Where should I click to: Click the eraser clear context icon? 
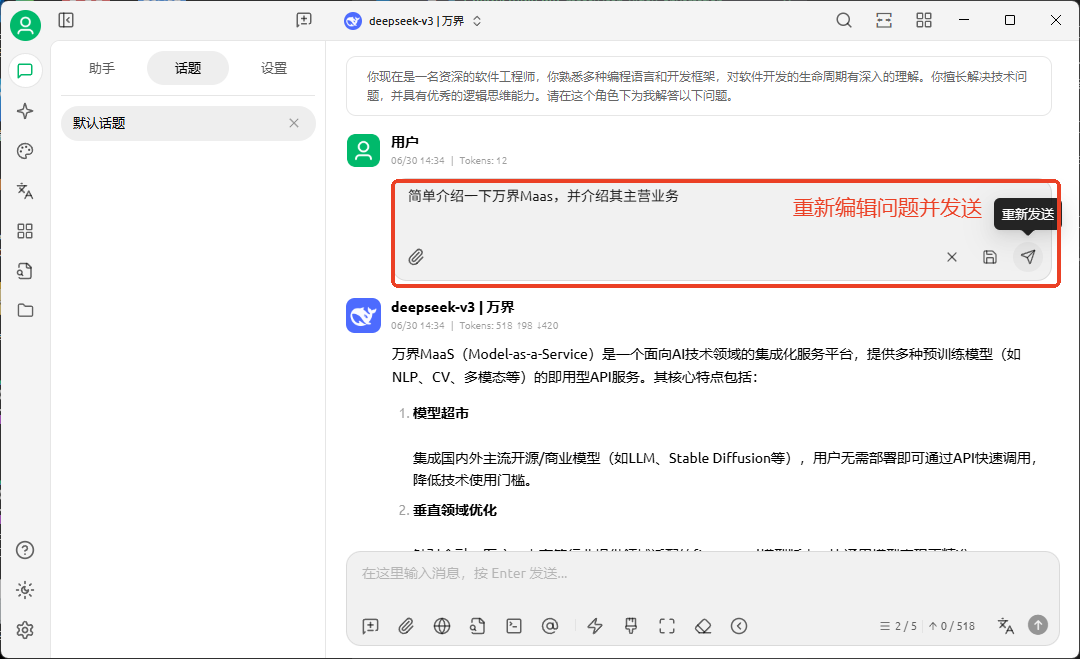(x=703, y=626)
